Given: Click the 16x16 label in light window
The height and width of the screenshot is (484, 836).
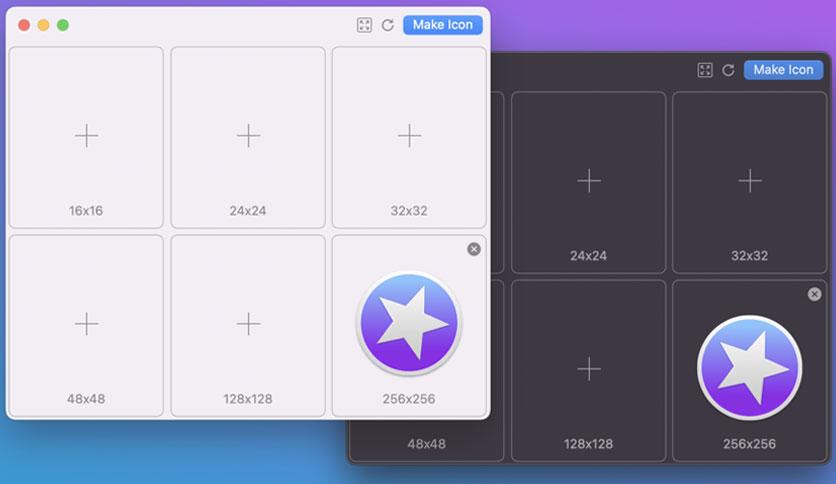Looking at the screenshot, I should (x=86, y=211).
